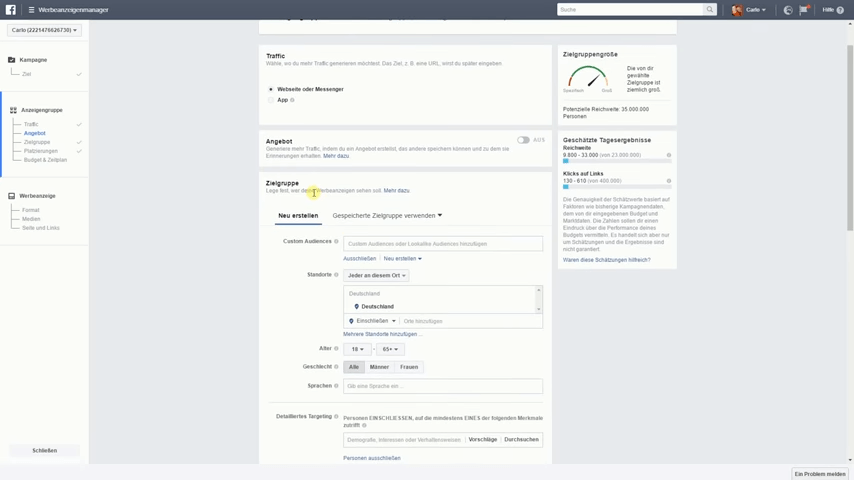Click the Sprachen input field
Viewport: 854px width, 480px height.
pos(443,386)
